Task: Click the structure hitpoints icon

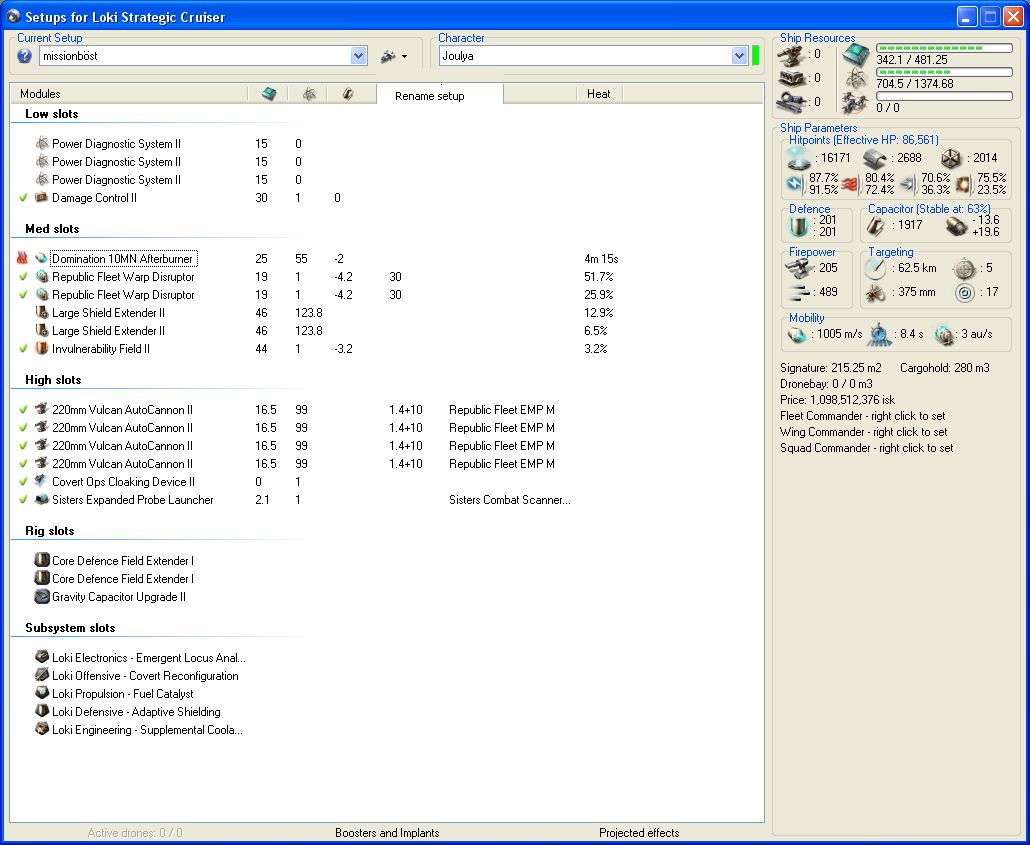Action: pyautogui.click(x=951, y=159)
